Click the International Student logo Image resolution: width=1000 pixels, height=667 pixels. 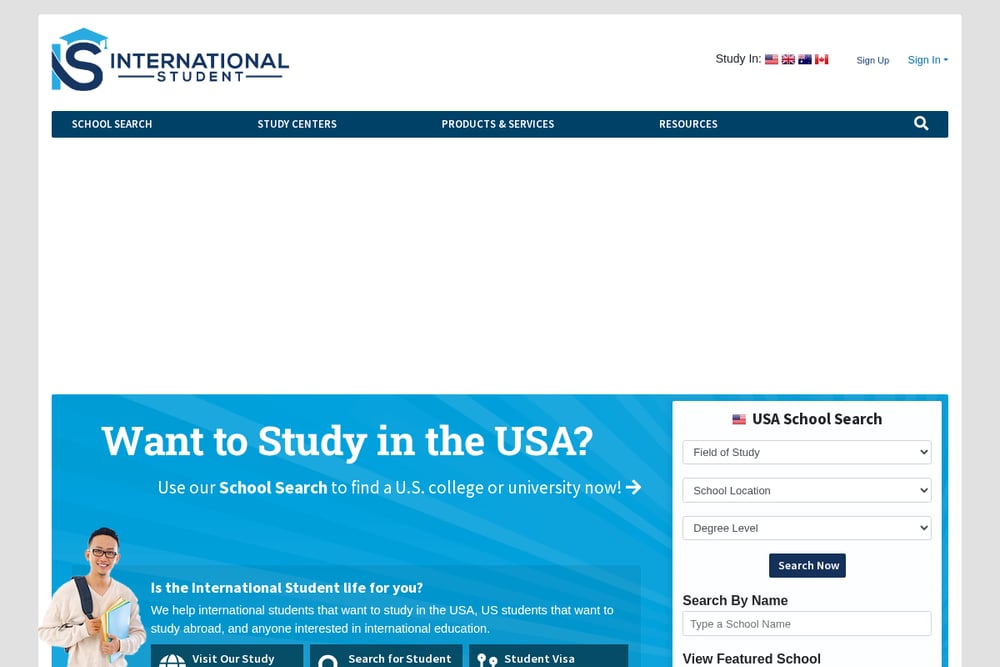click(x=170, y=59)
